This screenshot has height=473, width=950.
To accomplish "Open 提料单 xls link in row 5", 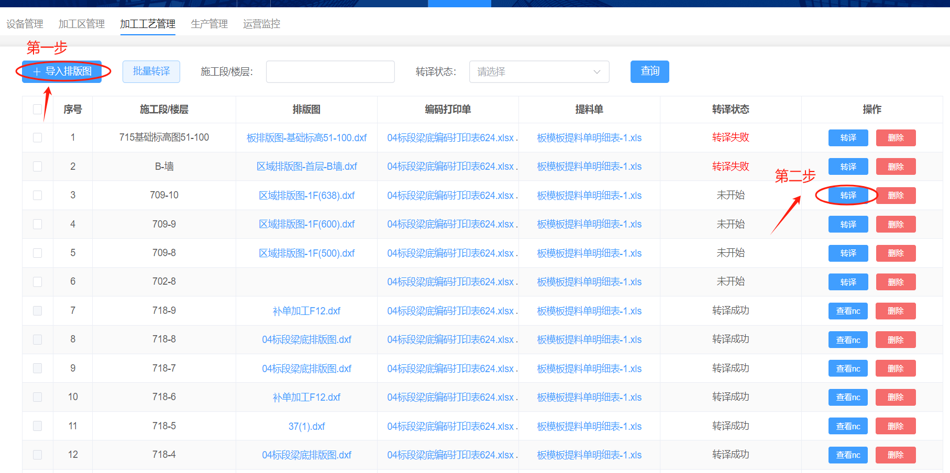I will [x=589, y=253].
